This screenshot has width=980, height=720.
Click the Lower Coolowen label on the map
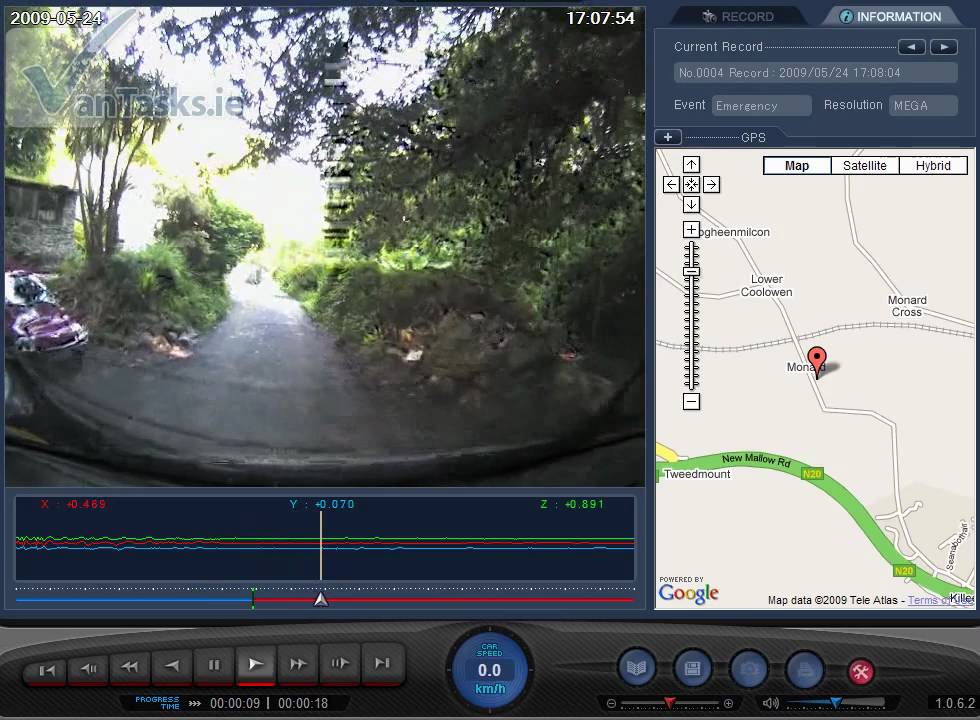coord(766,286)
